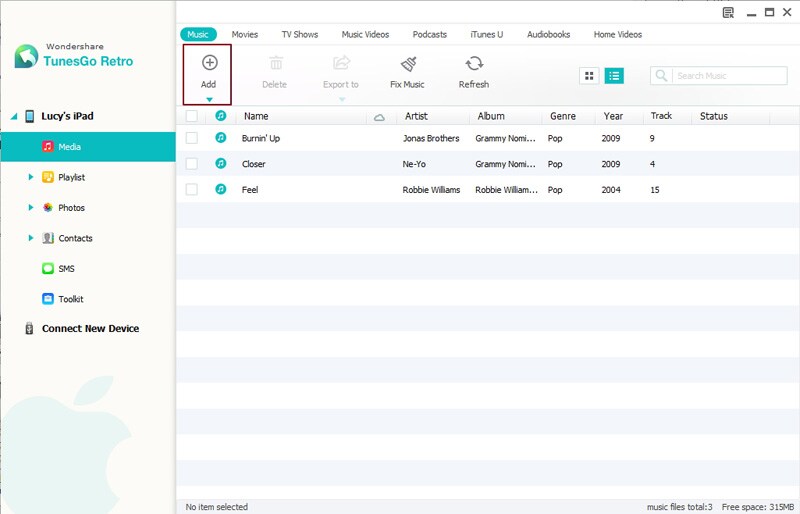Click music icon beside Closer
Image resolution: width=800 pixels, height=514 pixels.
pos(221,163)
